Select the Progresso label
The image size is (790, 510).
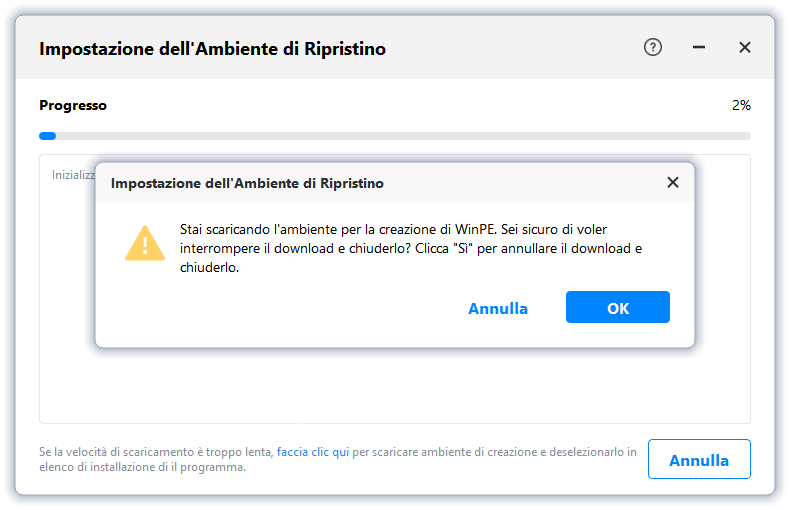pyautogui.click(x=73, y=105)
